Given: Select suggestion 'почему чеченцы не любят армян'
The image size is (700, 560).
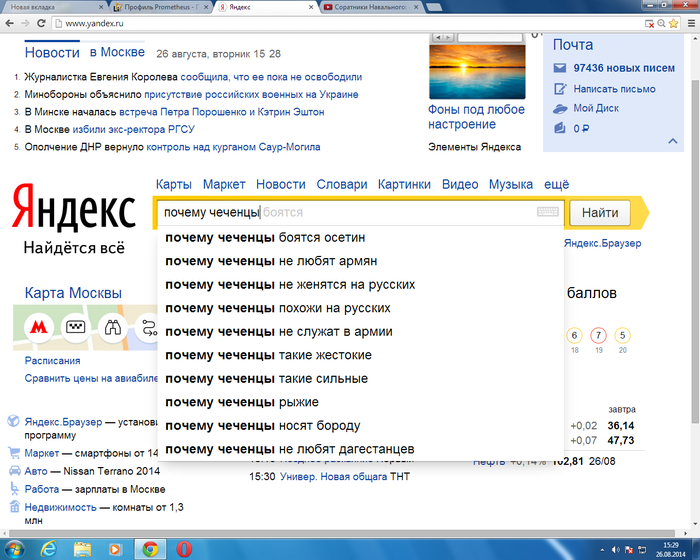Looking at the screenshot, I should [x=361, y=261].
